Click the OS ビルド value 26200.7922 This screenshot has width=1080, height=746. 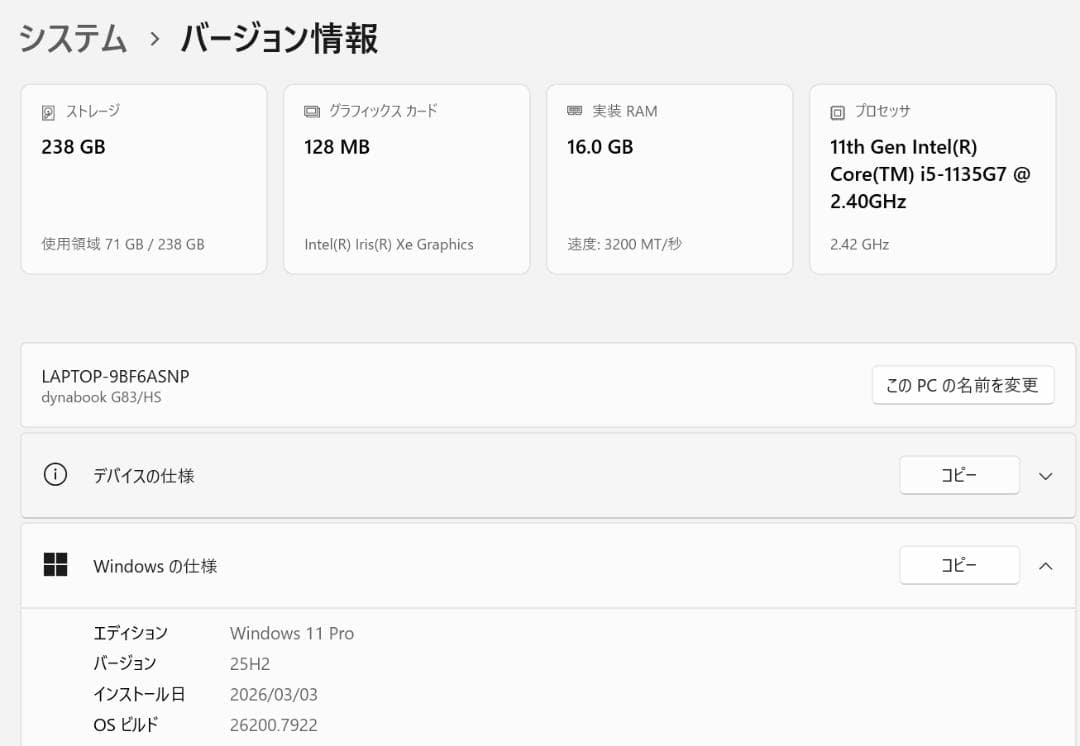pos(273,724)
